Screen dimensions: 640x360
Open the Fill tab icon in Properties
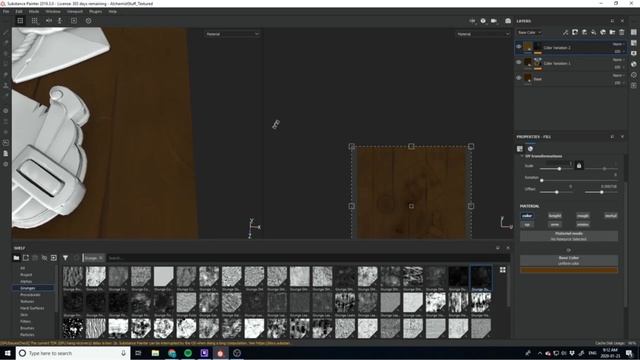(520, 149)
